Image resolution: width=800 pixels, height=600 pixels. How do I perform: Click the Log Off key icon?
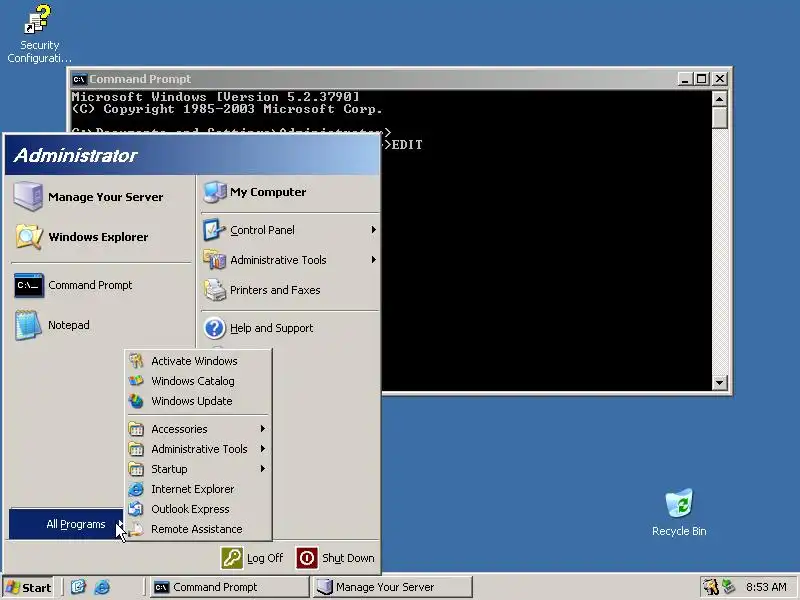(232, 558)
